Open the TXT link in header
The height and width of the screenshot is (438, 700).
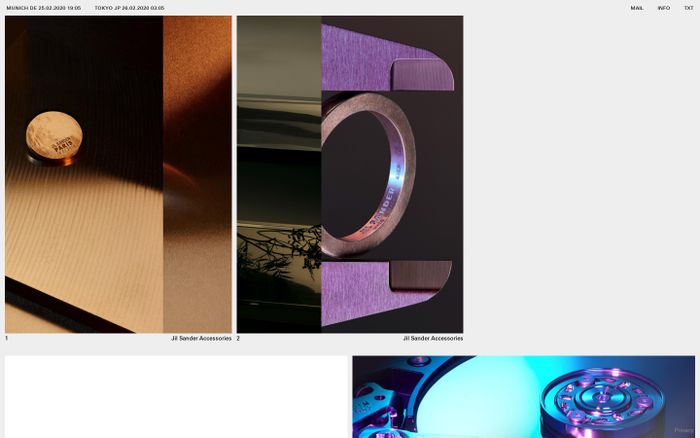tap(688, 8)
